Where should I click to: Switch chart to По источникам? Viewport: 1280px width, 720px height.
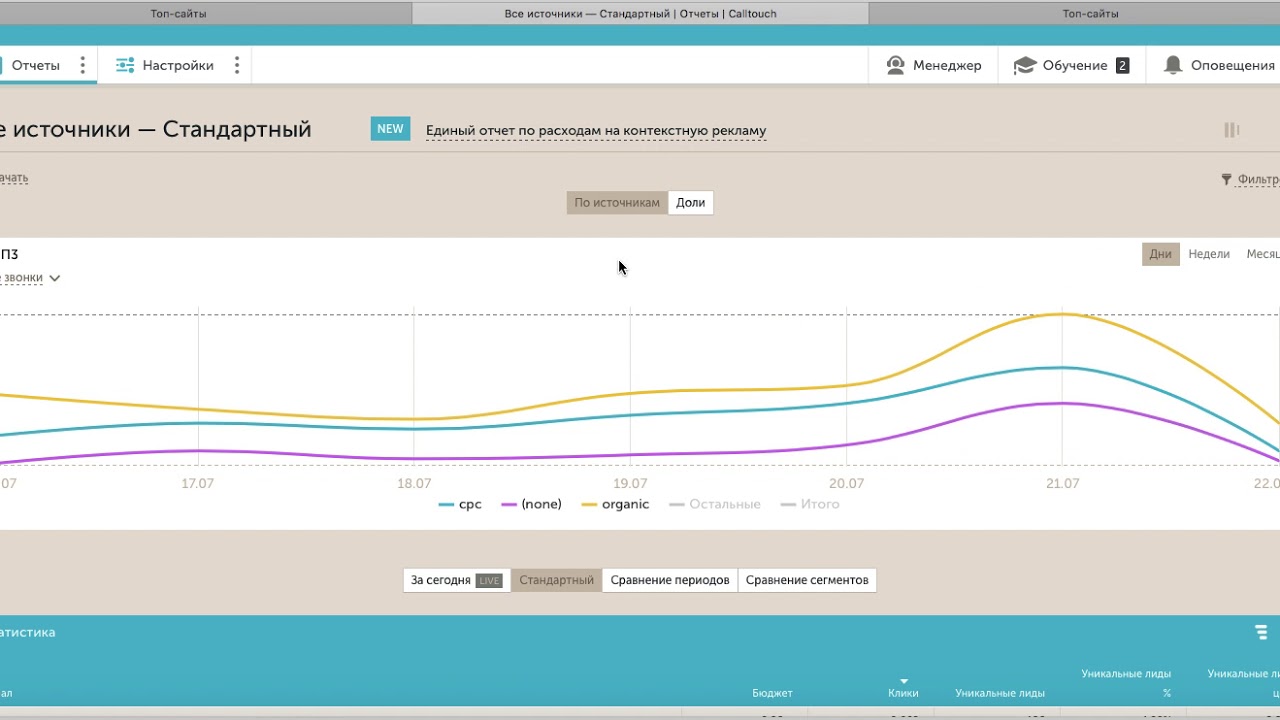pyautogui.click(x=617, y=203)
